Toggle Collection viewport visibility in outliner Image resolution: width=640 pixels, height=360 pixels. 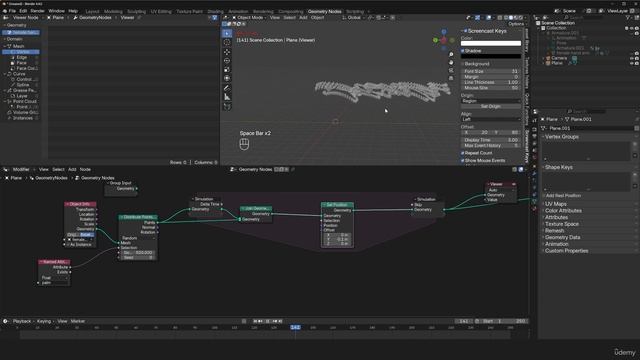click(x=632, y=29)
